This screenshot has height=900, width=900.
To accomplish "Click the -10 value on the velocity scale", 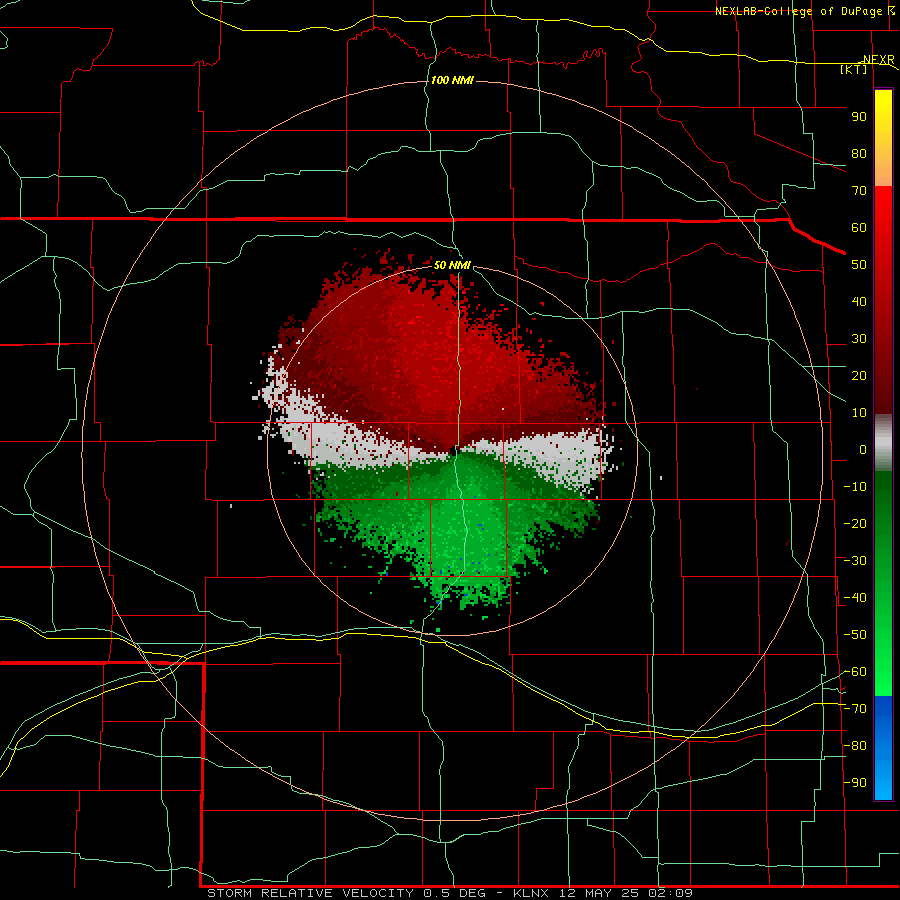I will 855,487.
